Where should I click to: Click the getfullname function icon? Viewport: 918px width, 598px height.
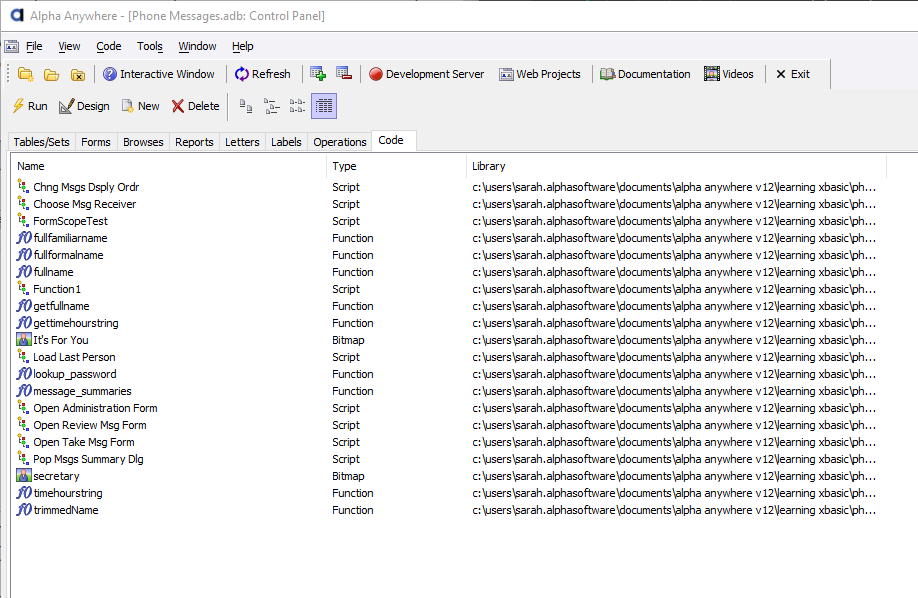tap(24, 306)
